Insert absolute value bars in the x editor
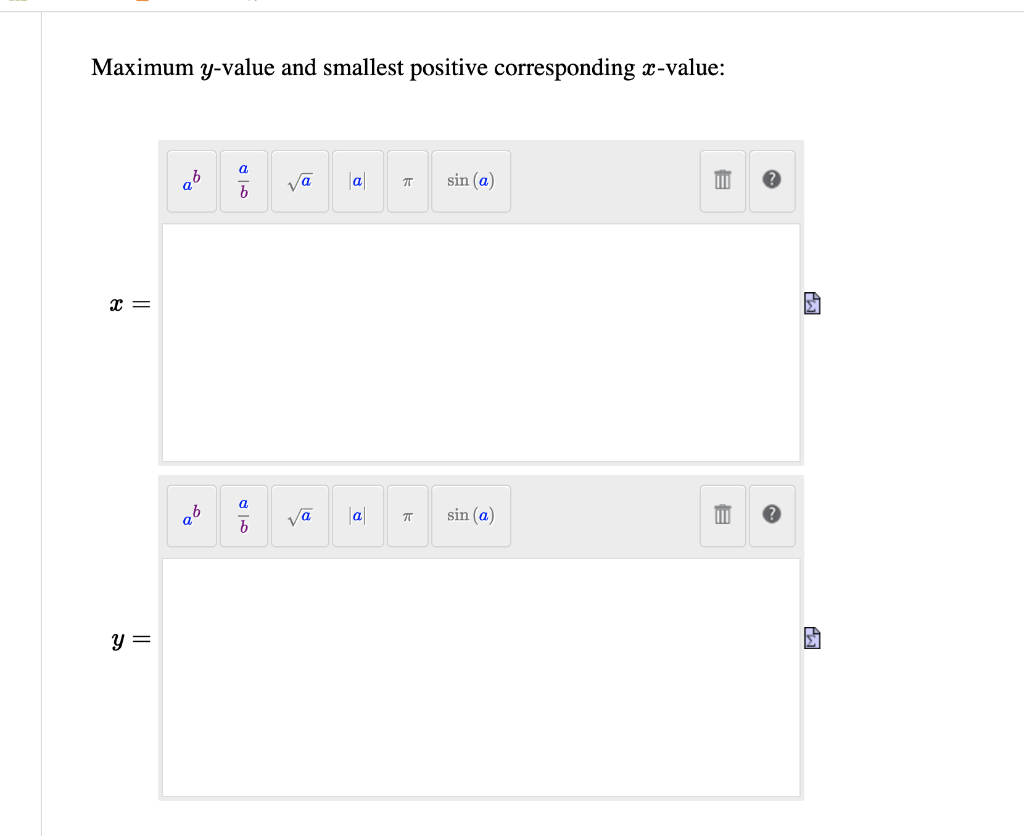Viewport: 1024px width, 836px height. [357, 181]
